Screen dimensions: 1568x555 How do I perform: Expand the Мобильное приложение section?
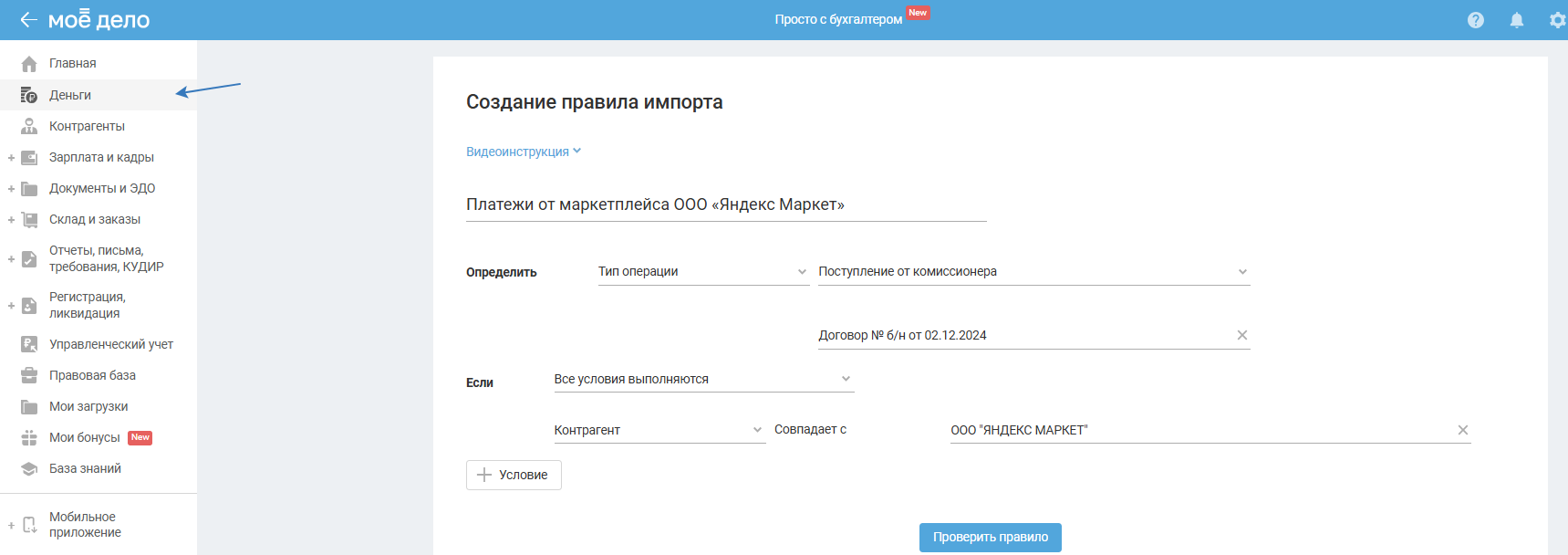click(x=11, y=525)
